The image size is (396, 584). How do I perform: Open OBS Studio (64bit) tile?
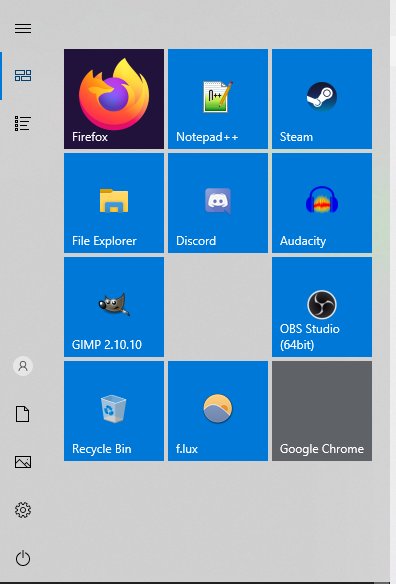(x=322, y=307)
